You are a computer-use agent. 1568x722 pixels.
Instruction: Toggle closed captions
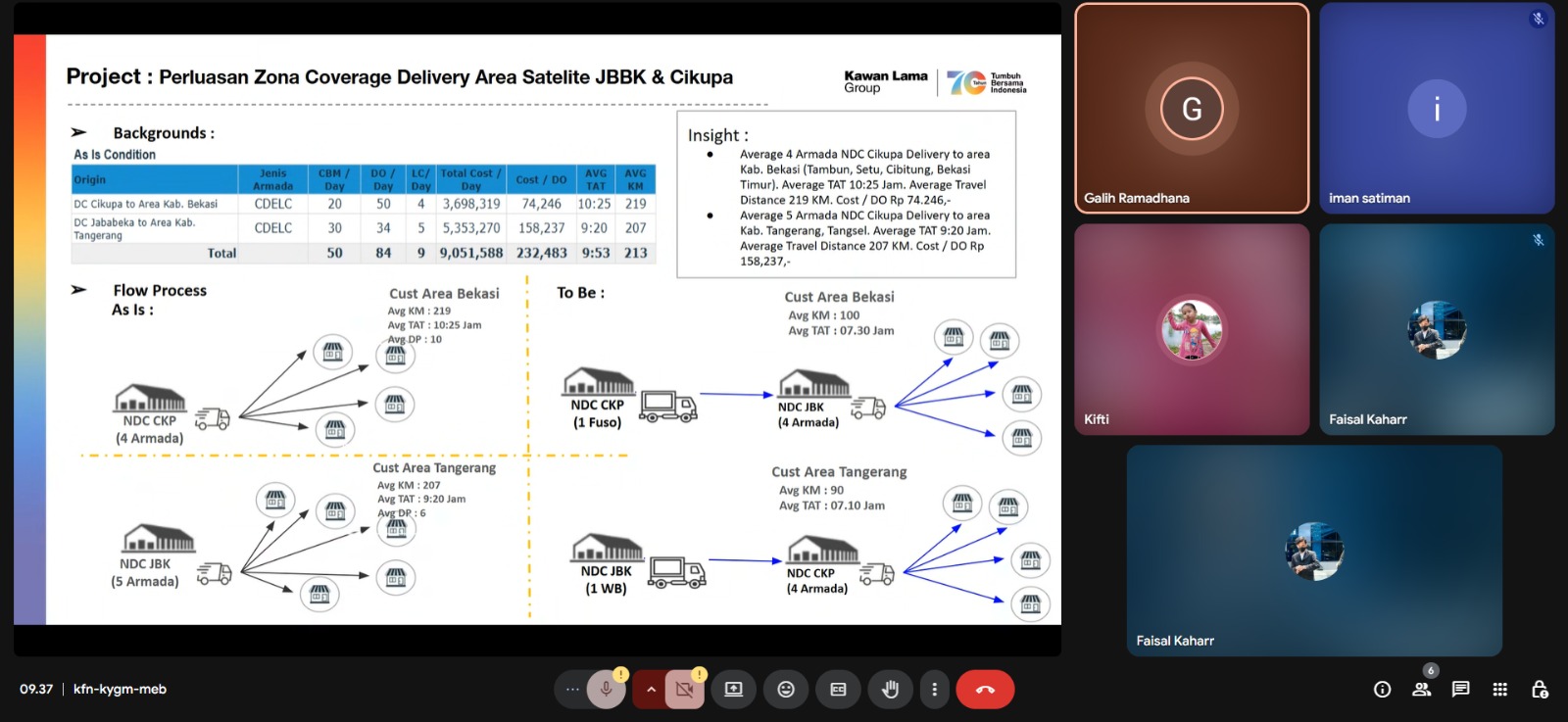(x=838, y=690)
